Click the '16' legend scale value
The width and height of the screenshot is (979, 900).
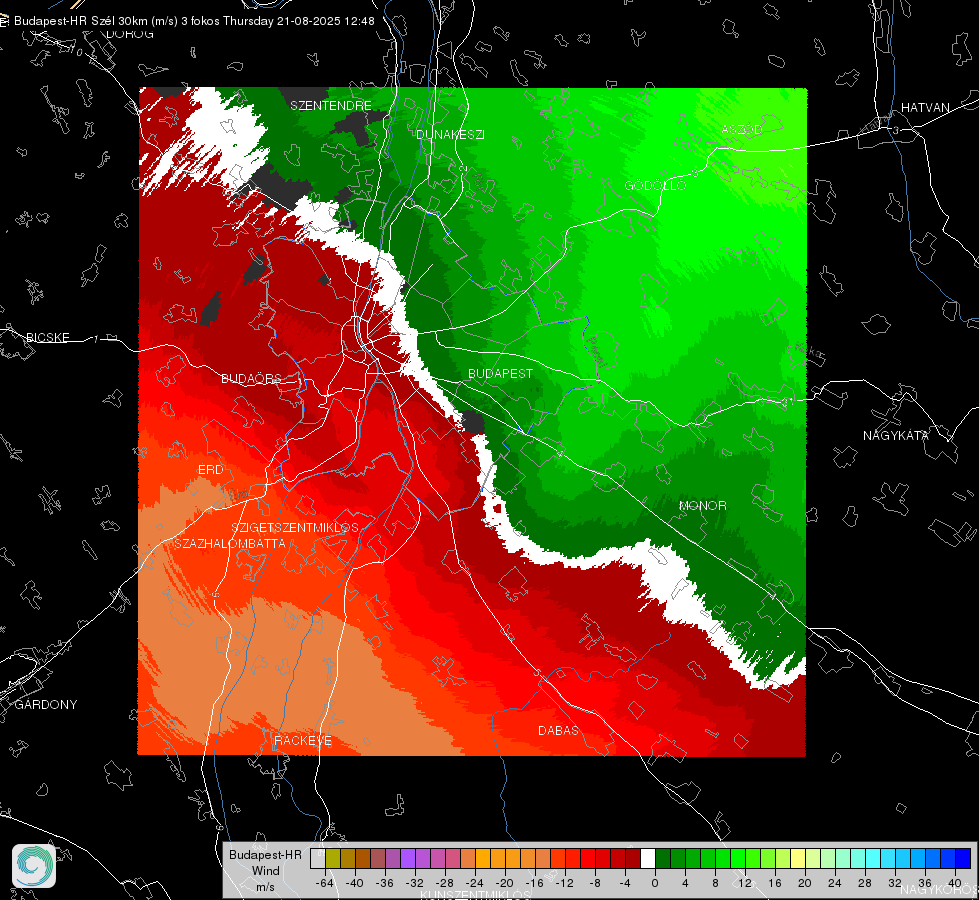point(775,883)
